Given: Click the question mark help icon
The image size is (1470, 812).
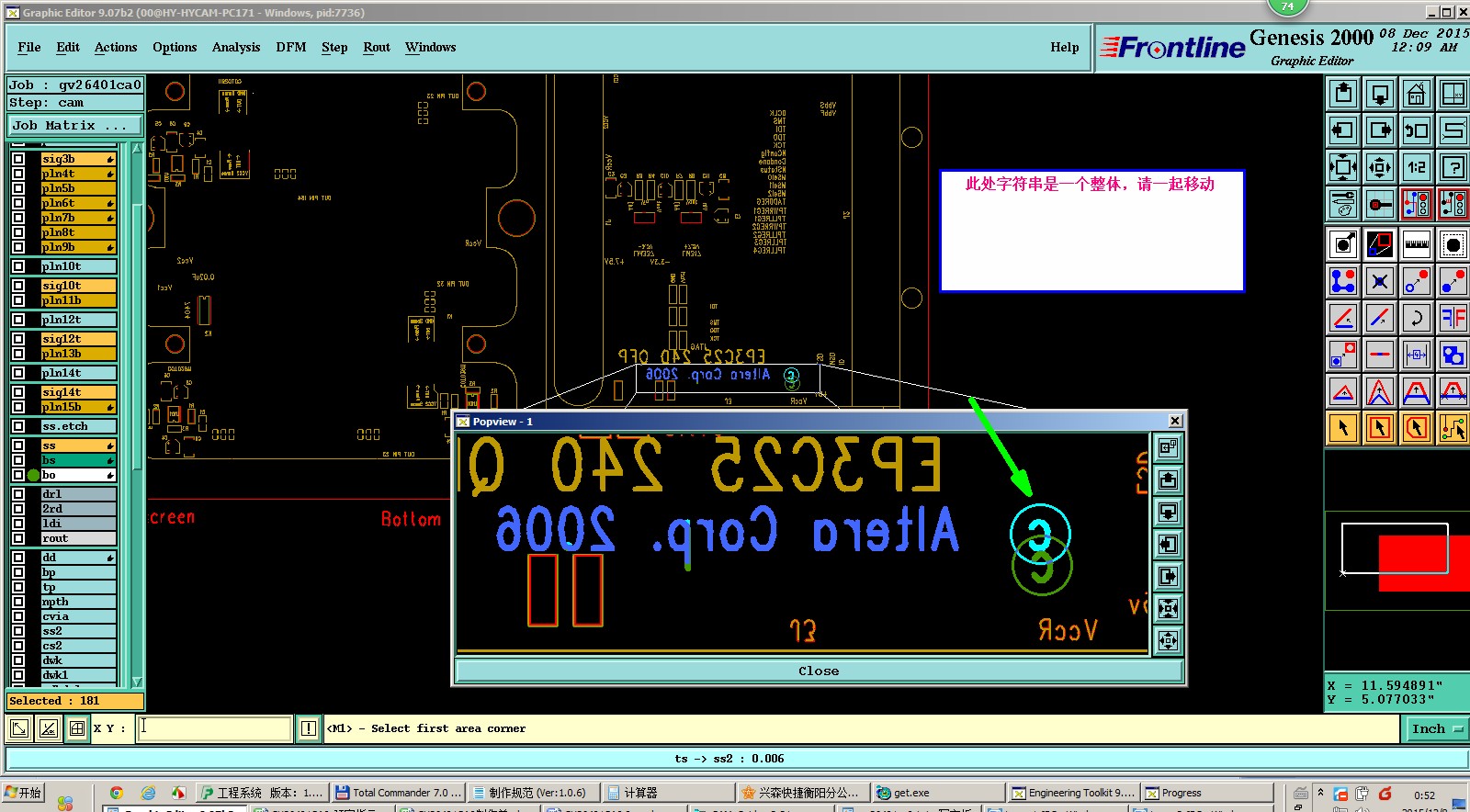Looking at the screenshot, I should click(1453, 167).
